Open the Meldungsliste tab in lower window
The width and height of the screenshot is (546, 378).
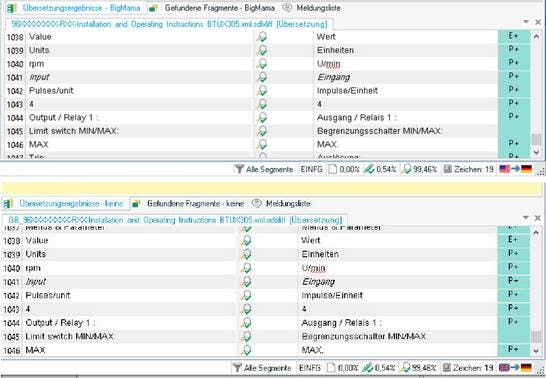click(x=281, y=204)
